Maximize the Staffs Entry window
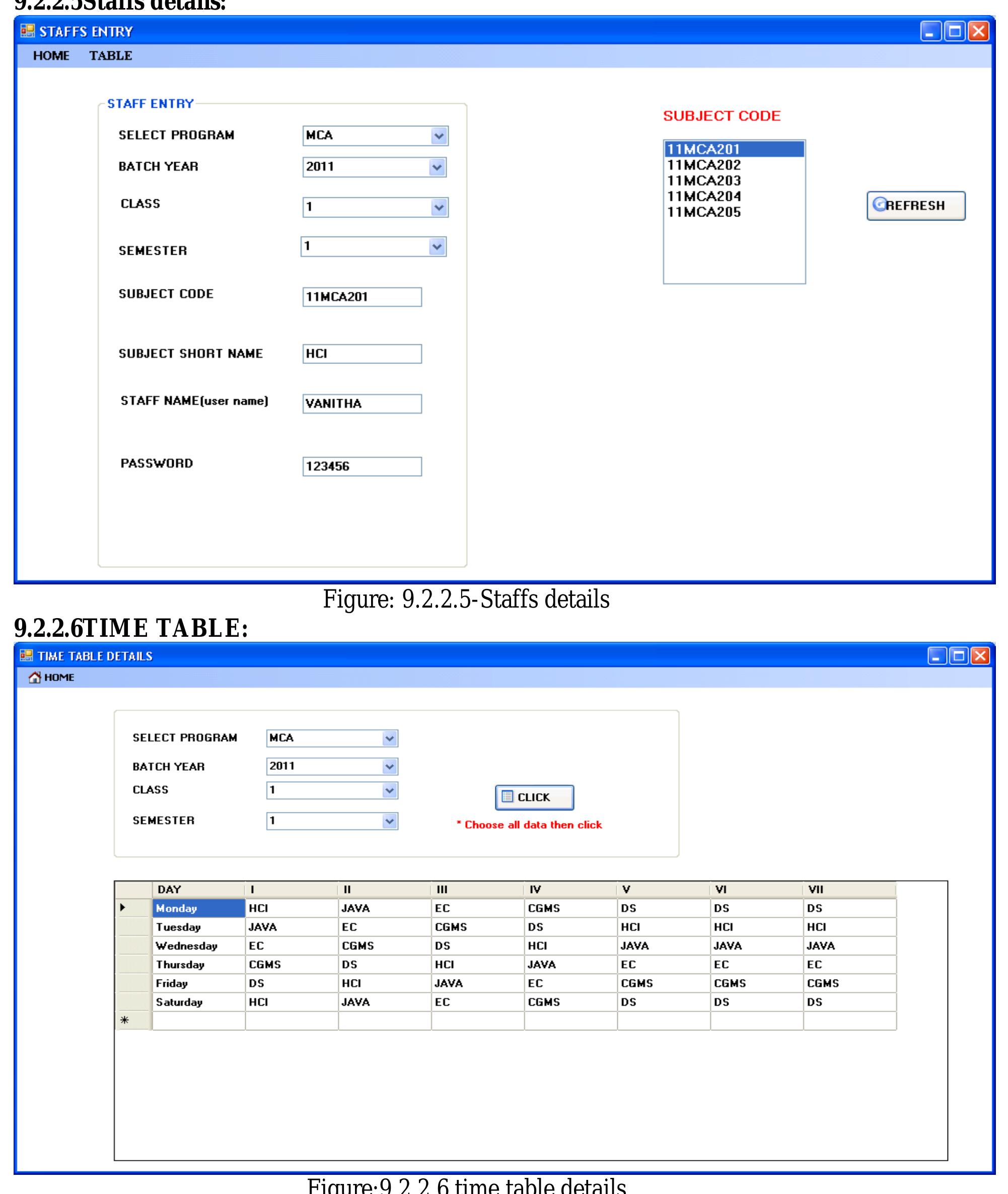Screen dimensions: 1008x1194 pos(954,31)
